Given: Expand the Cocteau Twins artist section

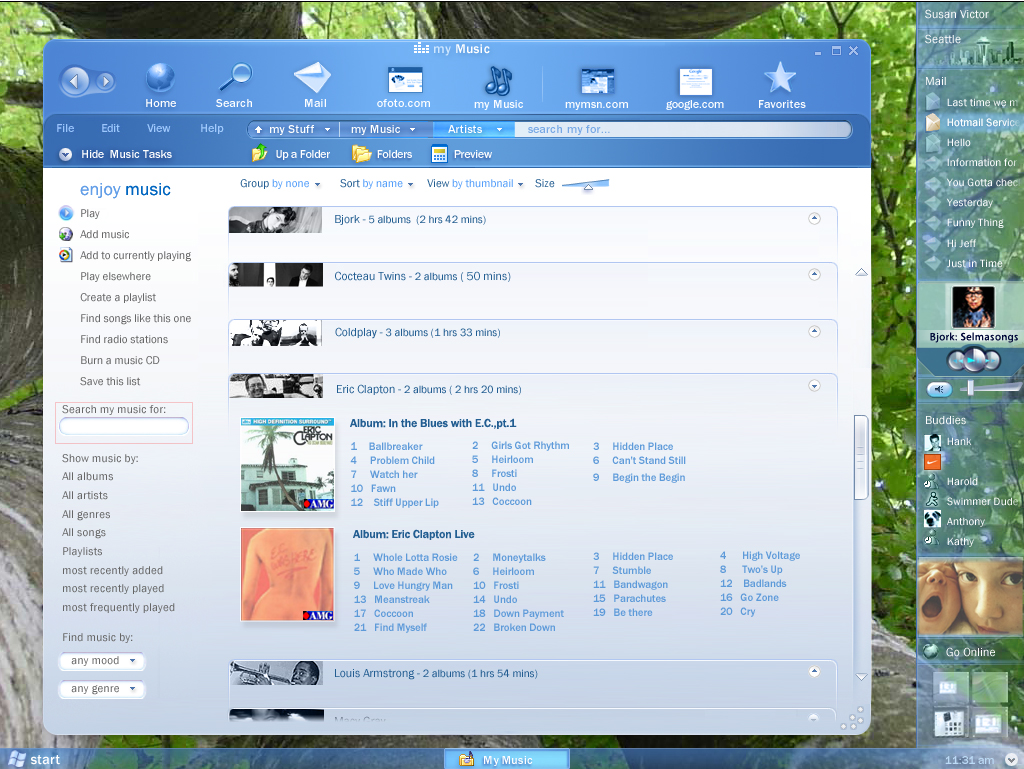Looking at the screenshot, I should (814, 274).
